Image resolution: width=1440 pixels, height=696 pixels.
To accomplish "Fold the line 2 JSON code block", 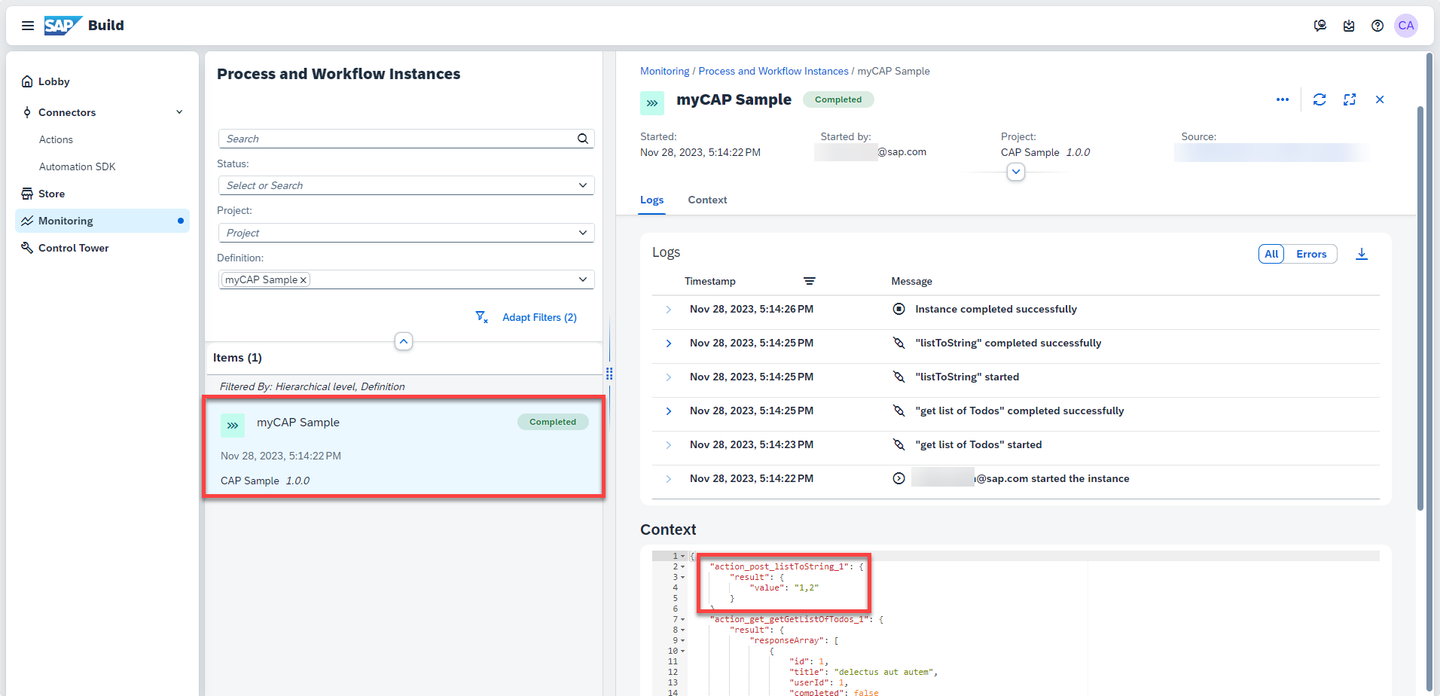I will coord(683,567).
